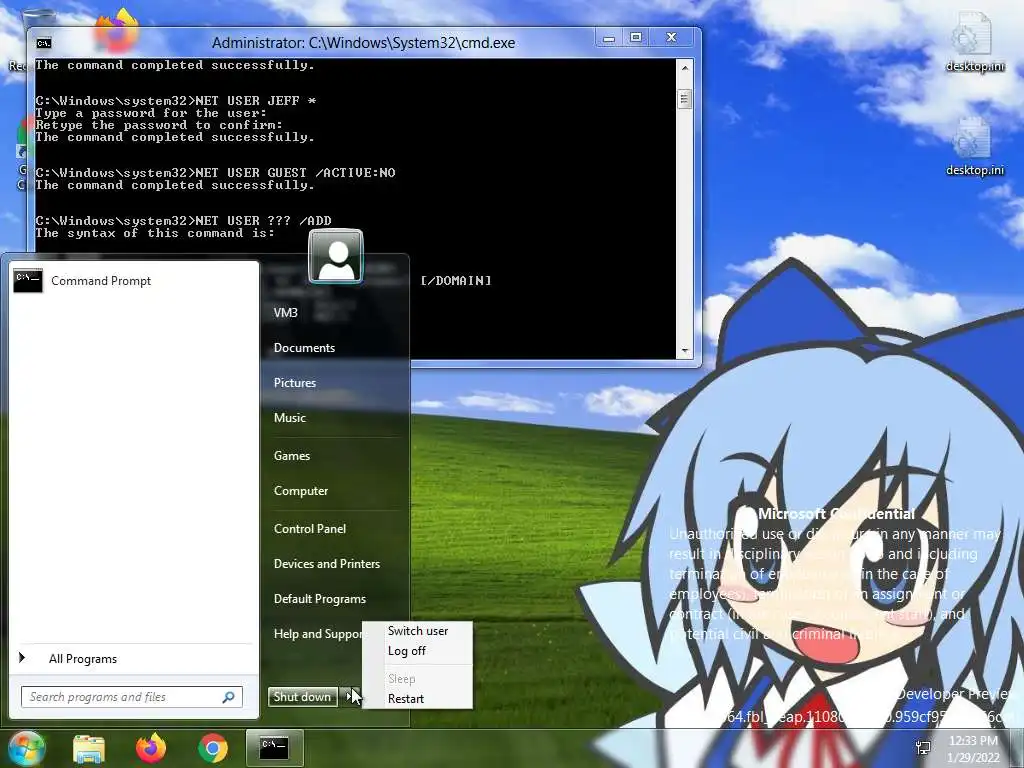This screenshot has width=1024, height=768.
Task: Click the greyed Sleep option
Action: pyautogui.click(x=402, y=679)
